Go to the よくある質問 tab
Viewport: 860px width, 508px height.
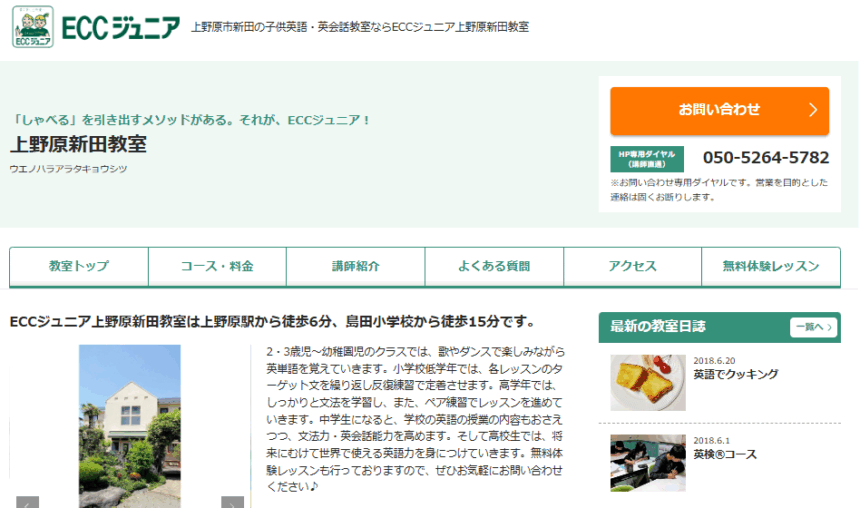[494, 267]
